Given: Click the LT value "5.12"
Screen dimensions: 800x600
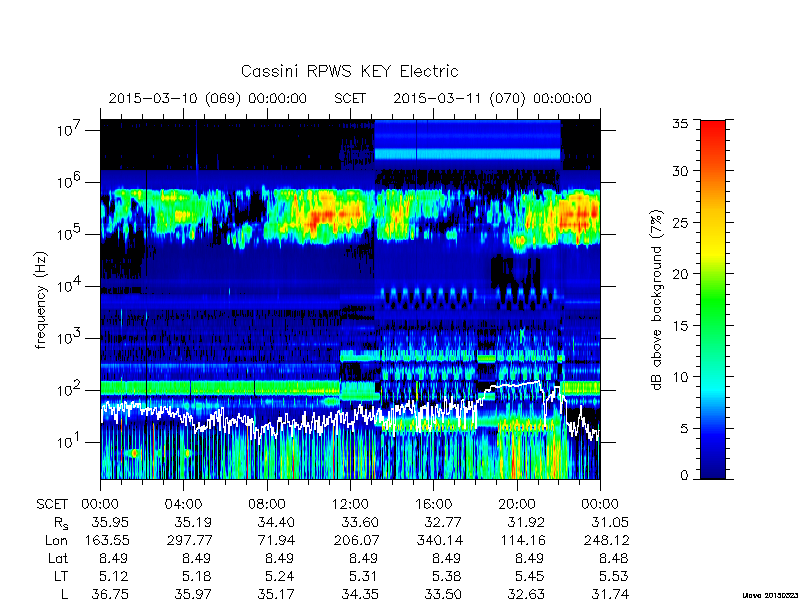Looking at the screenshot, I should point(114,576).
